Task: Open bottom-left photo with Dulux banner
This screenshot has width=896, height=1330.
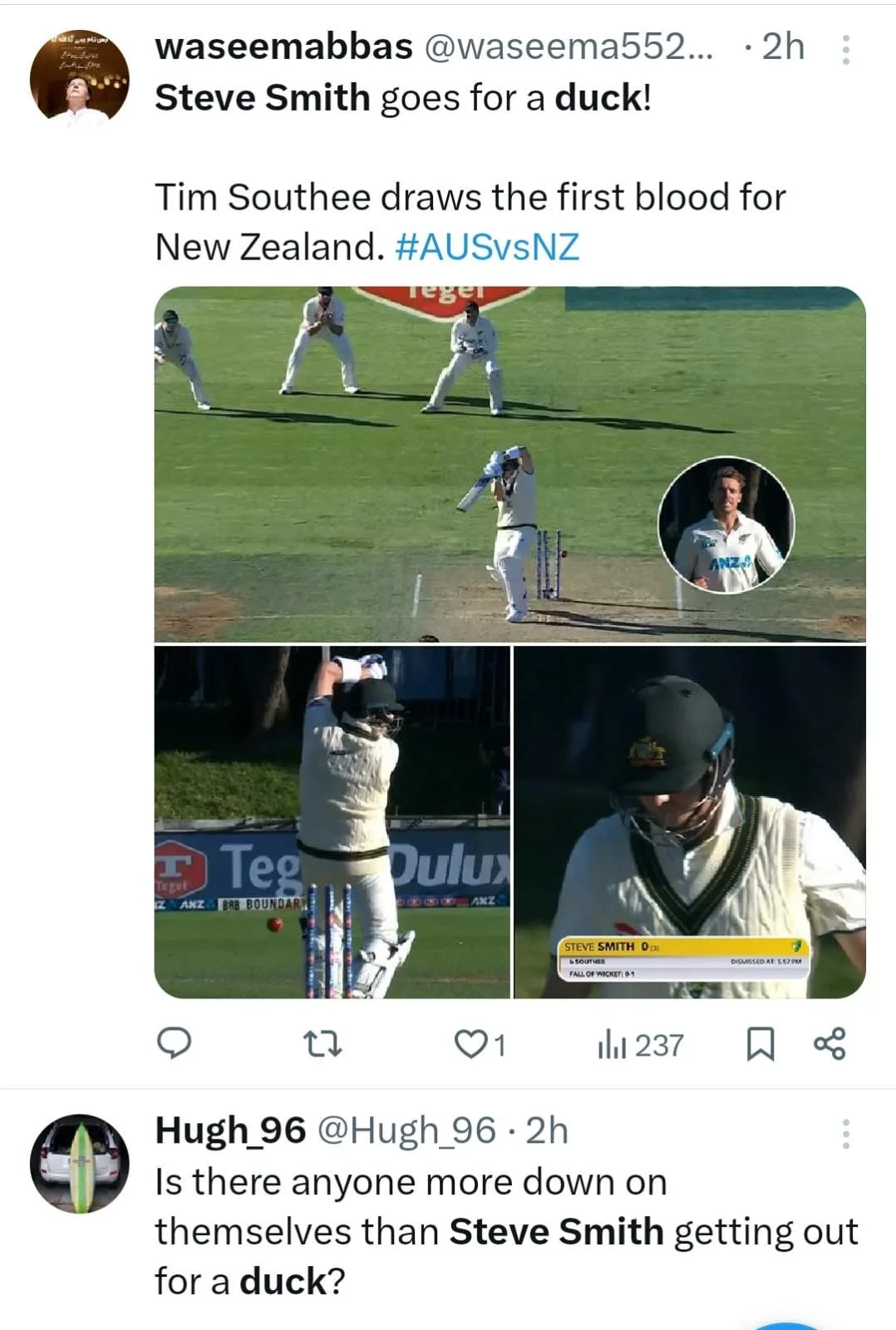Action: (x=332, y=821)
